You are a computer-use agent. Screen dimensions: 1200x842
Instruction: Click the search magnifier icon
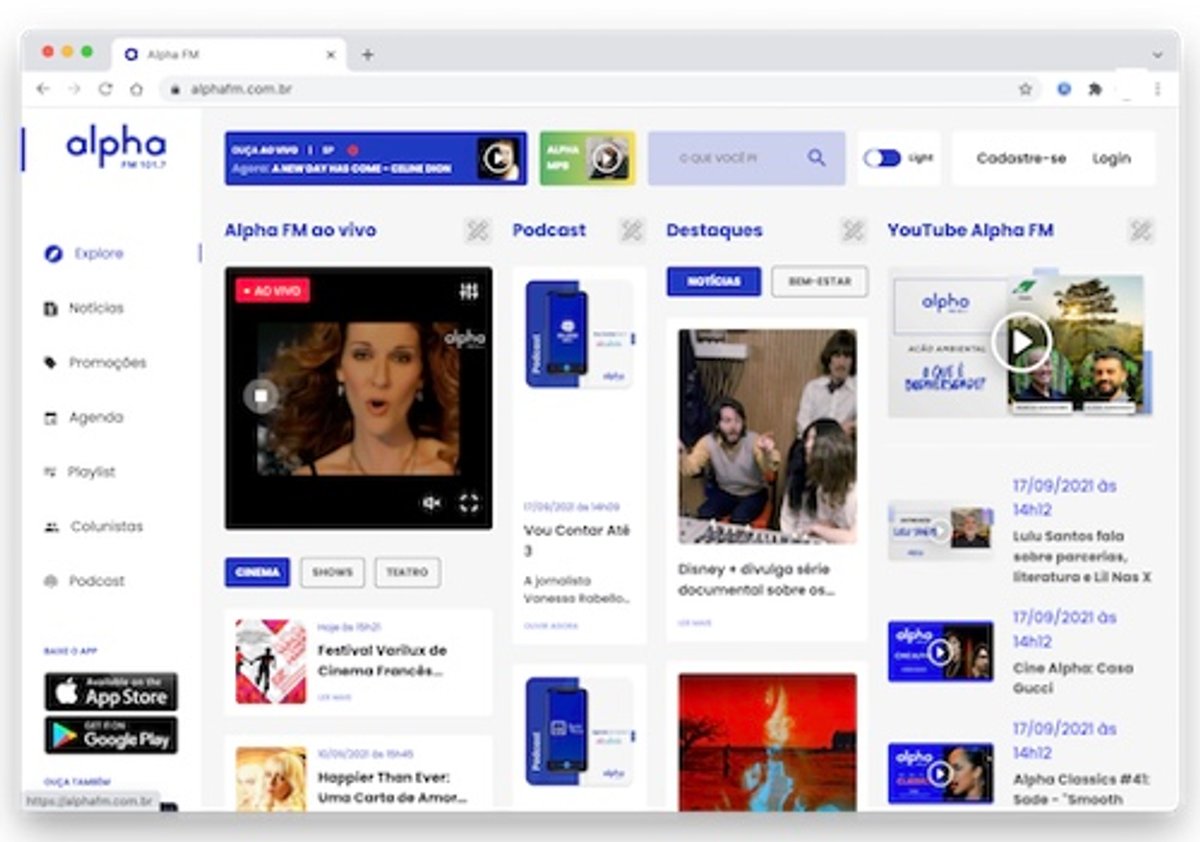[817, 157]
